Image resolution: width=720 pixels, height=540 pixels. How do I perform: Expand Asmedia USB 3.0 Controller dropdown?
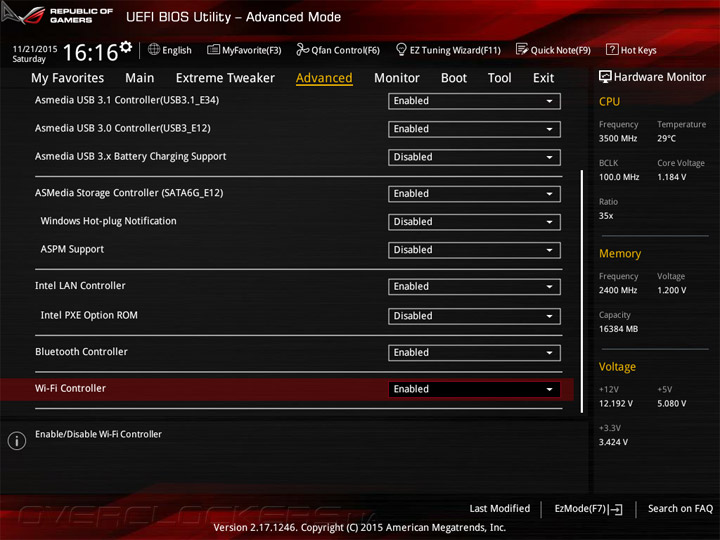474,129
